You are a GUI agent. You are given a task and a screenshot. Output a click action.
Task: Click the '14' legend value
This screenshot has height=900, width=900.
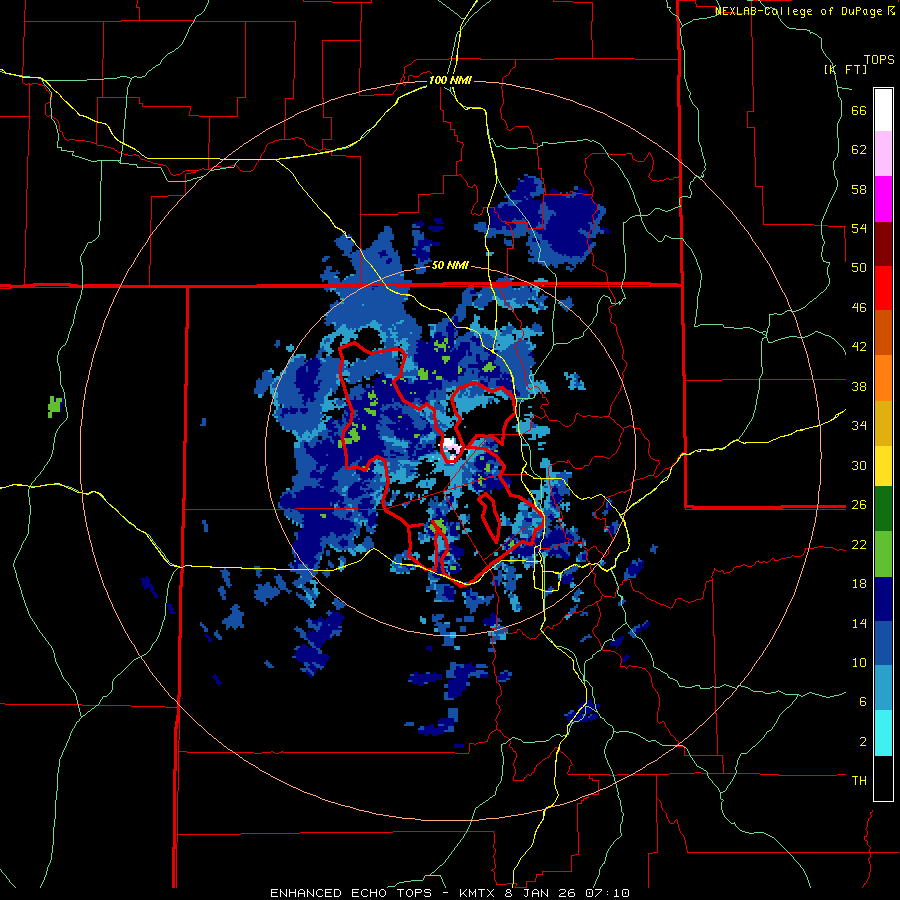click(x=859, y=623)
